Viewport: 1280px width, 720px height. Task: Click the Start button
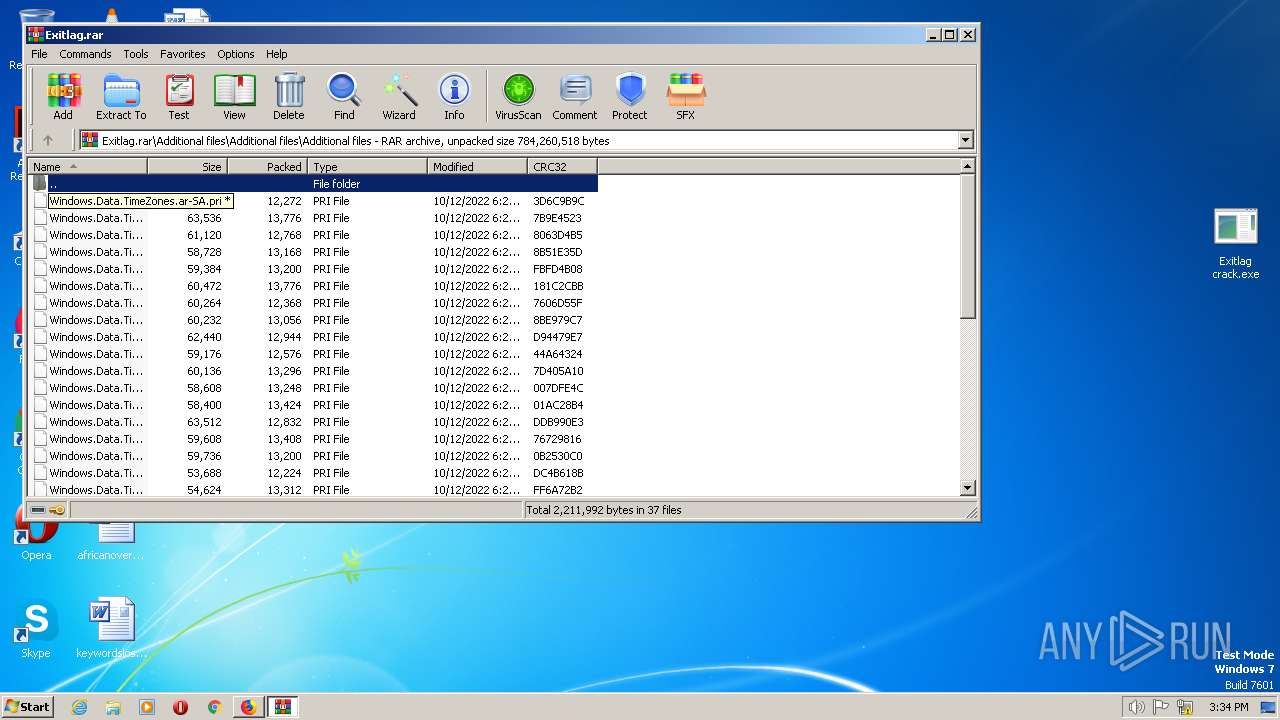point(28,706)
